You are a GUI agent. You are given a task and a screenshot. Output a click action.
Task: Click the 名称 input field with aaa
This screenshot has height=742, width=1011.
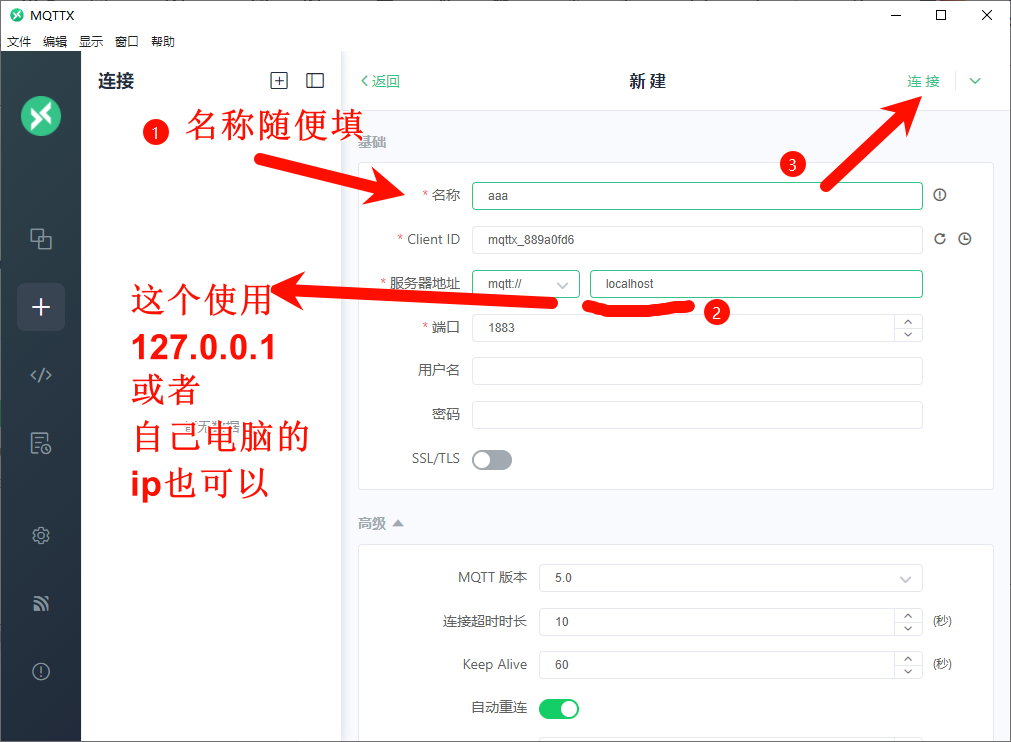point(697,196)
